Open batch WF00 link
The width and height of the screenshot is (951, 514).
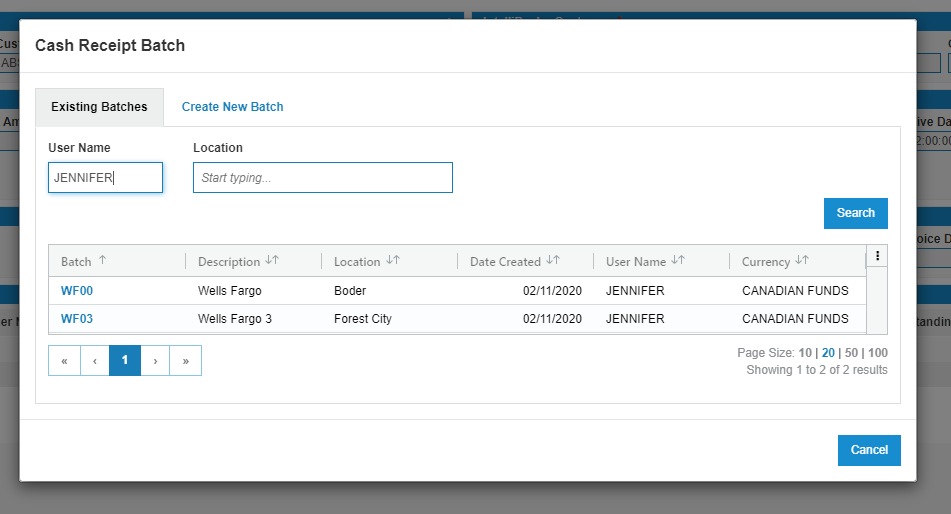coord(77,291)
